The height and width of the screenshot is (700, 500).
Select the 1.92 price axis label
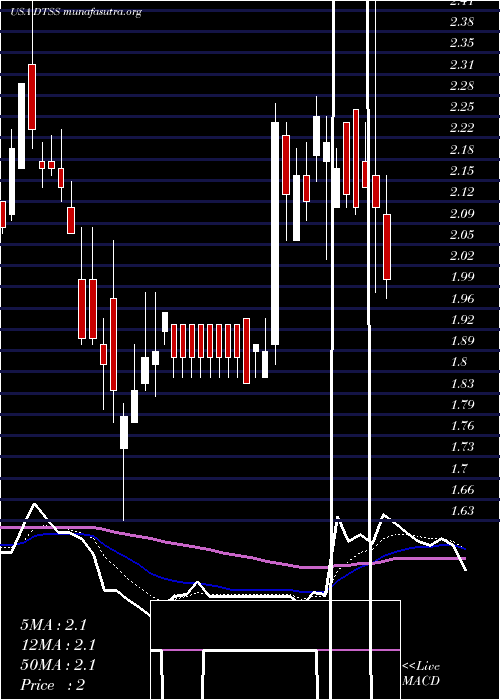(x=462, y=319)
